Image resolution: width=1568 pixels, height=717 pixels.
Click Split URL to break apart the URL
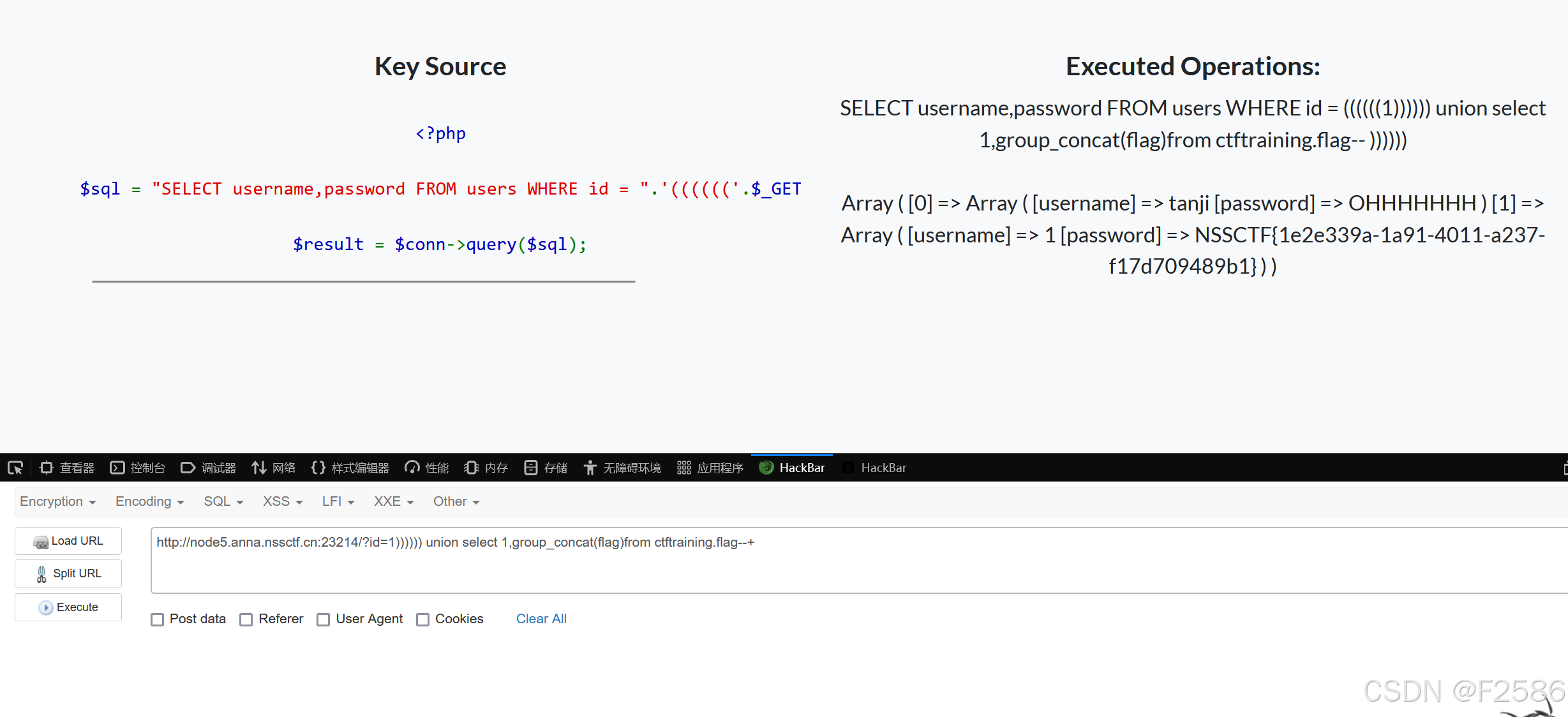(x=68, y=573)
